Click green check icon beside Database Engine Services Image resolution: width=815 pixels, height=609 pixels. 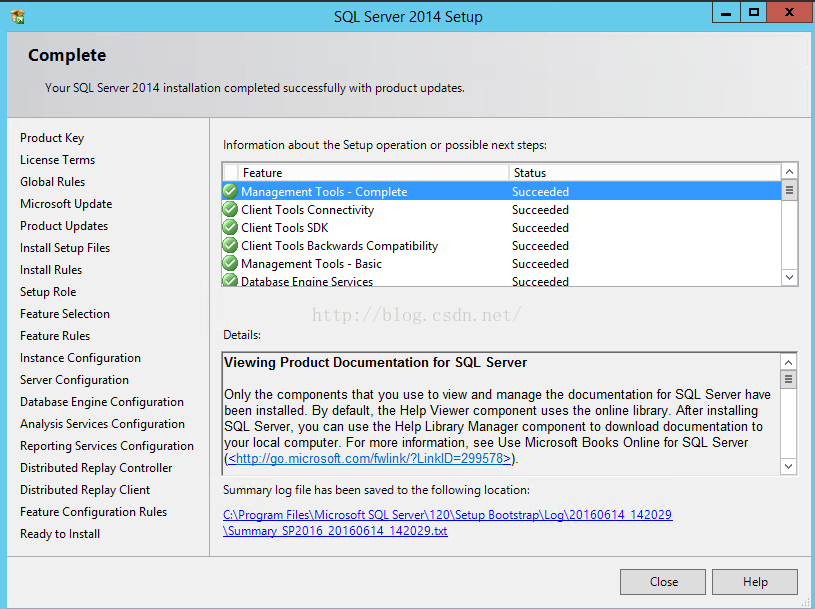[x=230, y=280]
